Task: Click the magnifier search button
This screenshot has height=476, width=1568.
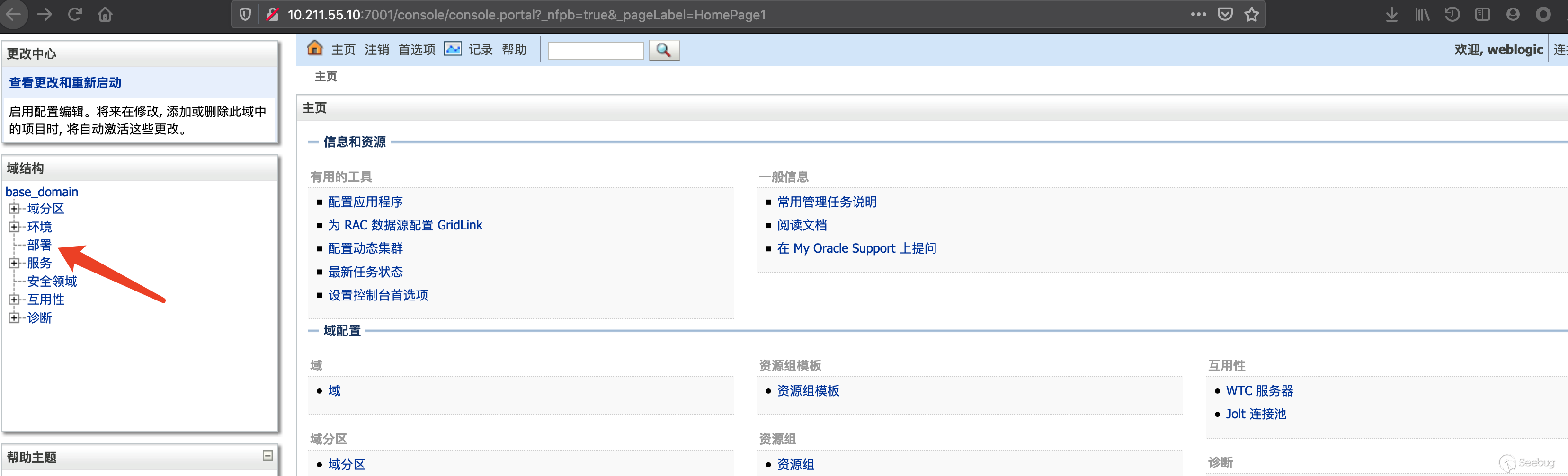Action: (x=663, y=50)
